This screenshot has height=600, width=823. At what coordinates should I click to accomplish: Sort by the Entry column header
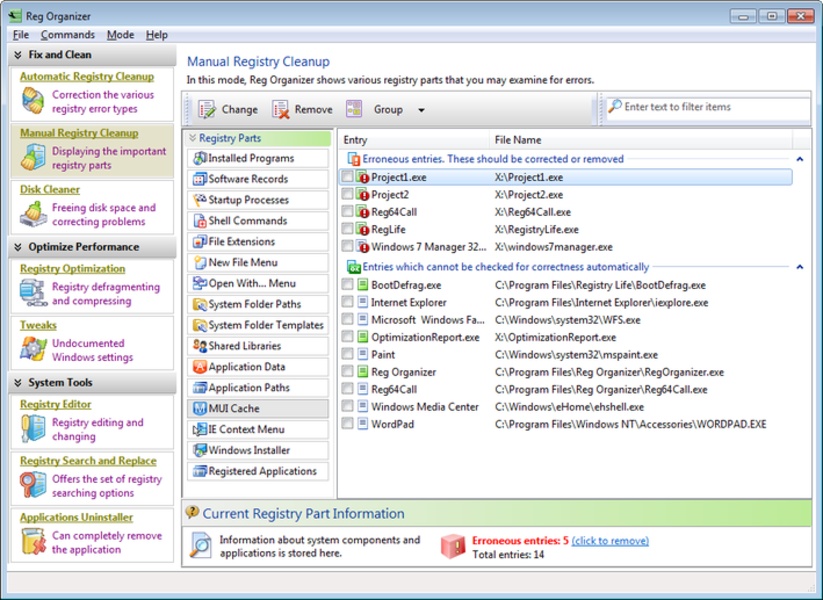coord(414,140)
